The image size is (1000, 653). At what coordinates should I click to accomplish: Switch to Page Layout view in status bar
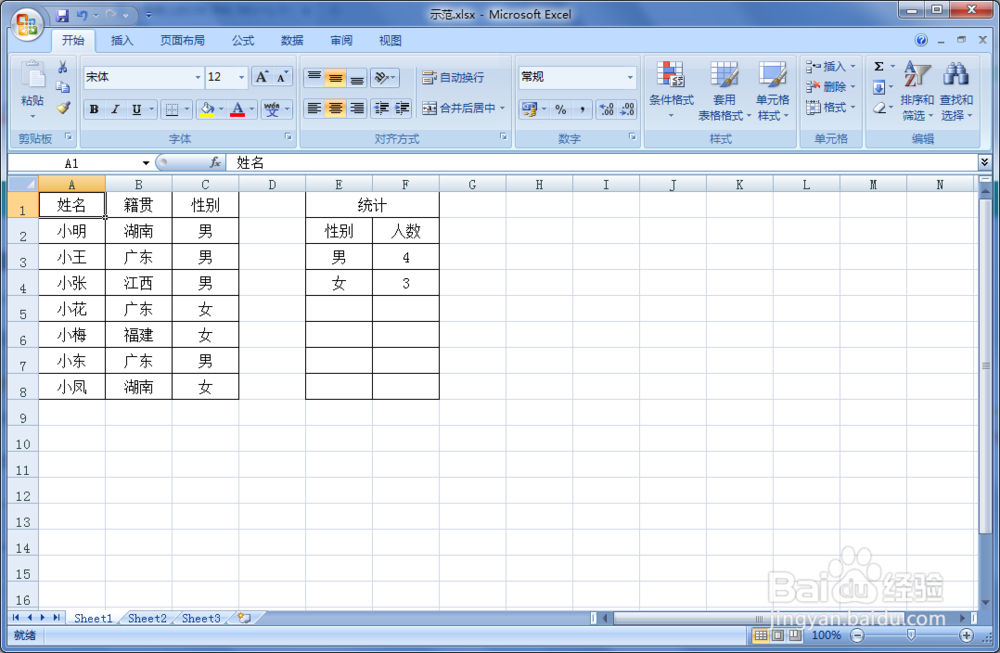[x=777, y=635]
